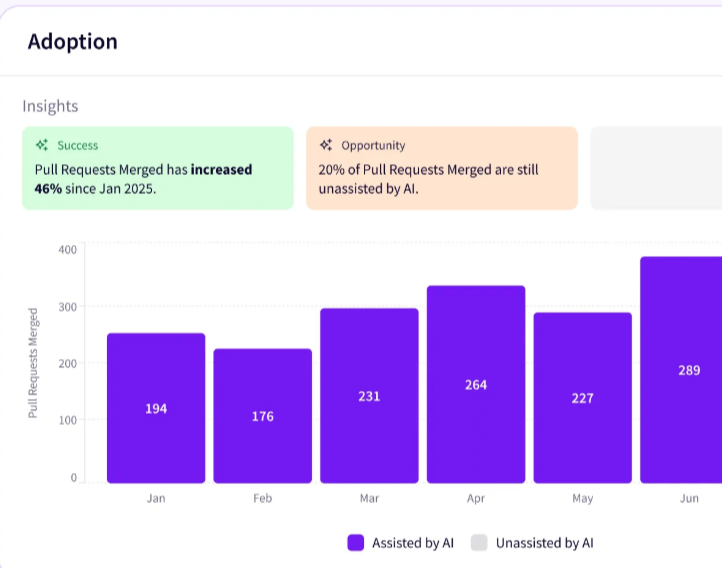This screenshot has height=568, width=722.
Task: Click the Jan axis label
Action: pyautogui.click(x=156, y=498)
